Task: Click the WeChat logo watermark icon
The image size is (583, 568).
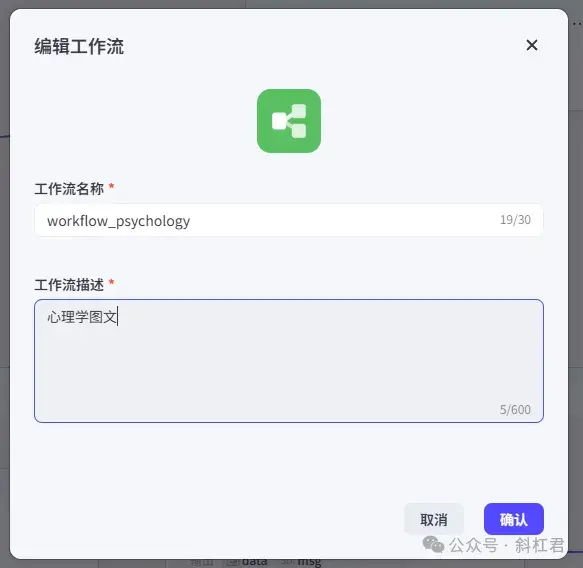Action: [434, 545]
